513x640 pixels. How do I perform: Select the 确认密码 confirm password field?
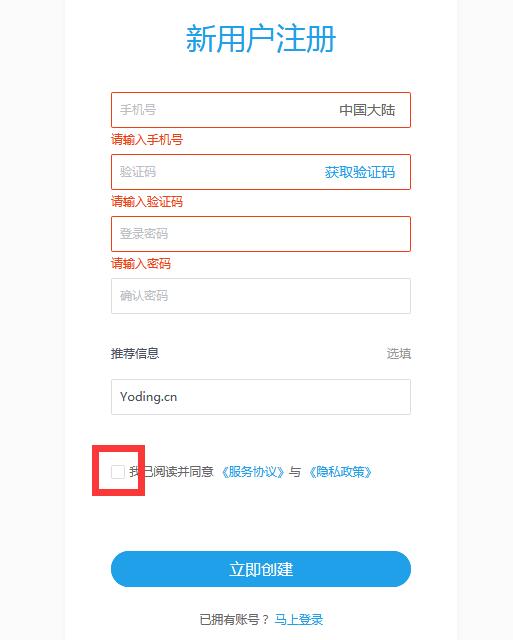261,296
